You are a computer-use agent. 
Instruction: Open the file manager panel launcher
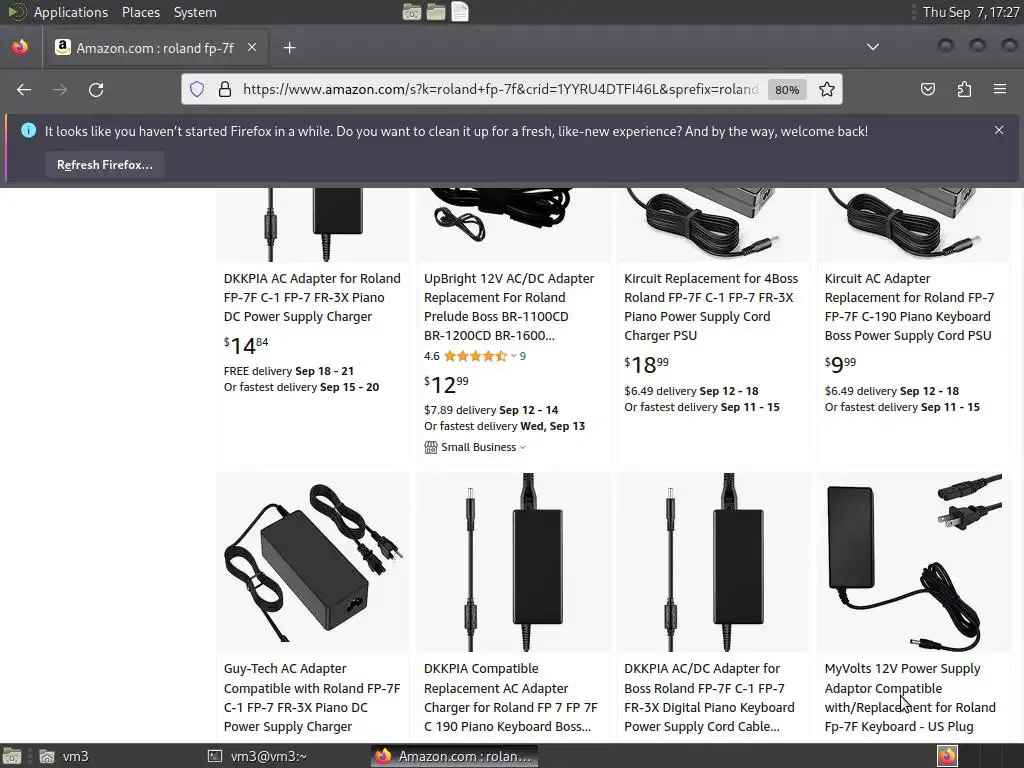point(436,12)
